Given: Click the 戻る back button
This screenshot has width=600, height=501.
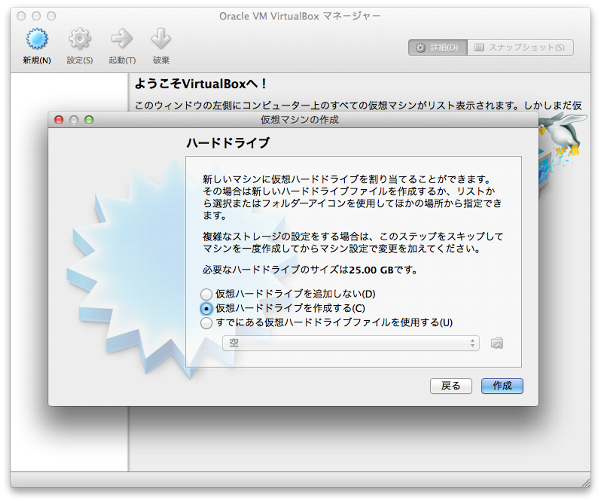Looking at the screenshot, I should (451, 386).
